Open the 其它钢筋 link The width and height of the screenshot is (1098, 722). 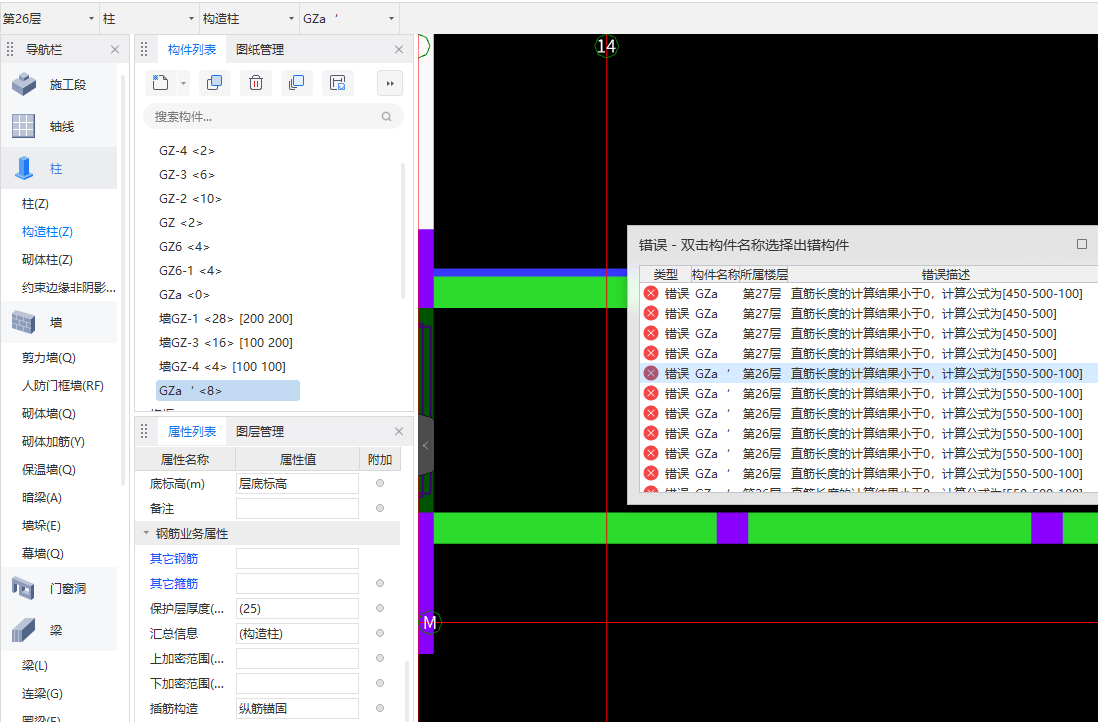point(174,559)
